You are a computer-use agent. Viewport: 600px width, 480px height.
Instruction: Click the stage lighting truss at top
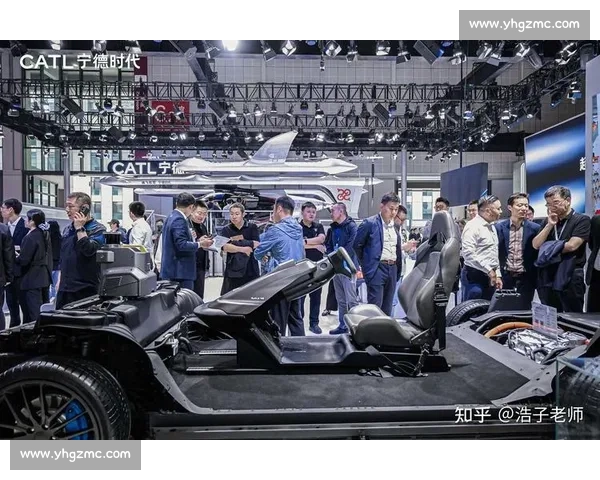[x=300, y=92]
